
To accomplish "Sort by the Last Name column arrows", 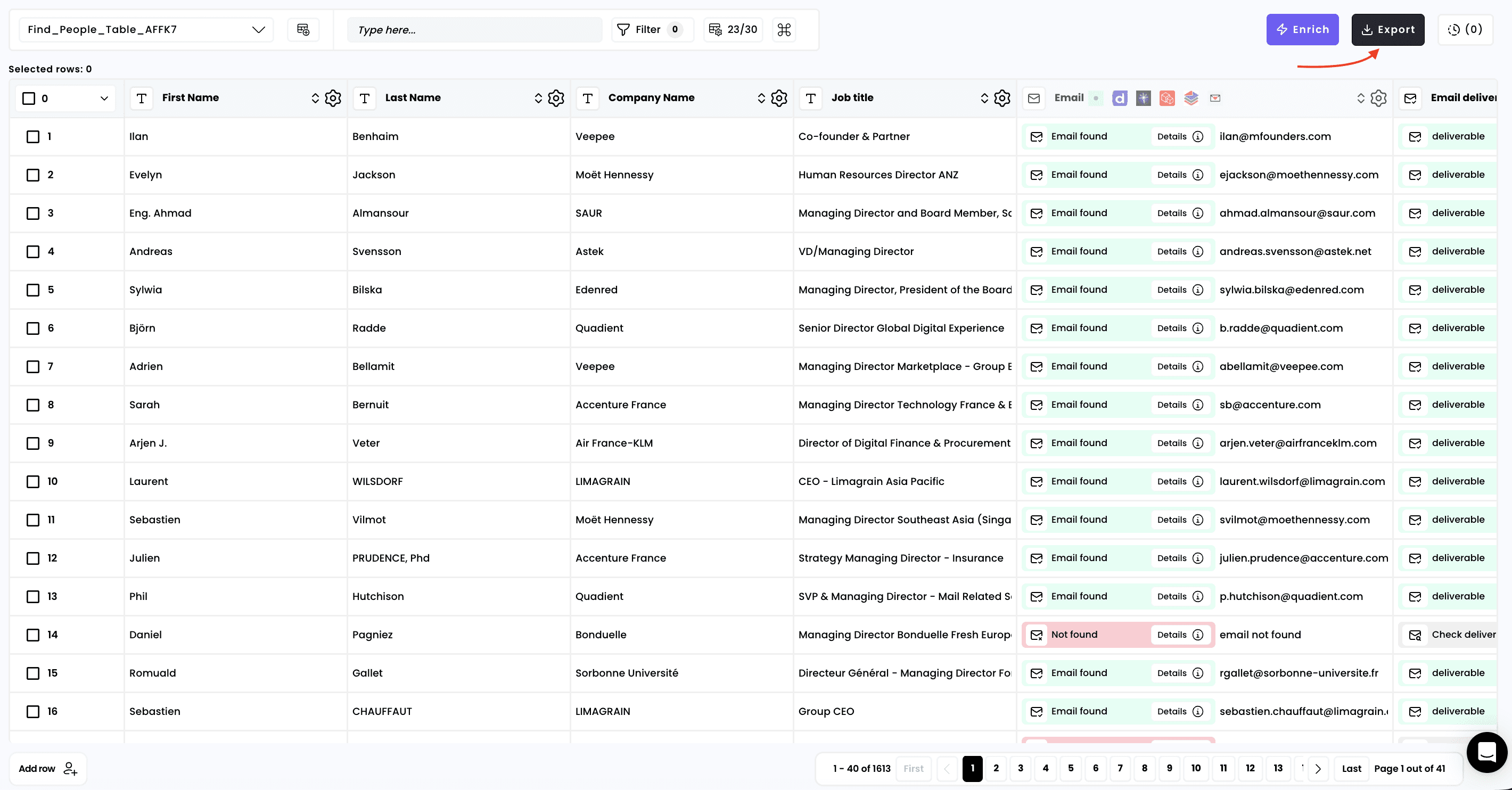I will (x=538, y=98).
